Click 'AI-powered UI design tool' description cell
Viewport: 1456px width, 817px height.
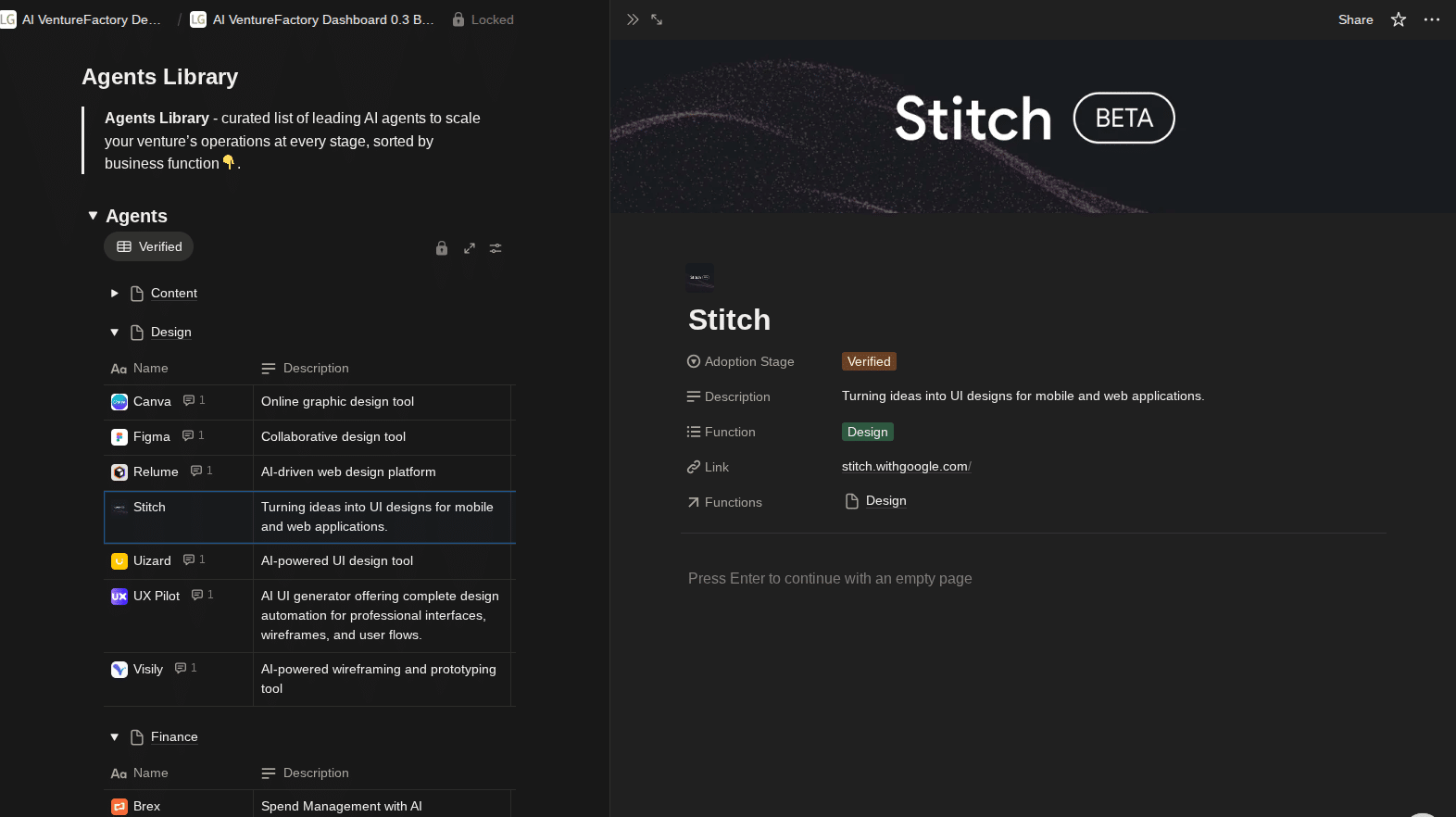(x=382, y=561)
